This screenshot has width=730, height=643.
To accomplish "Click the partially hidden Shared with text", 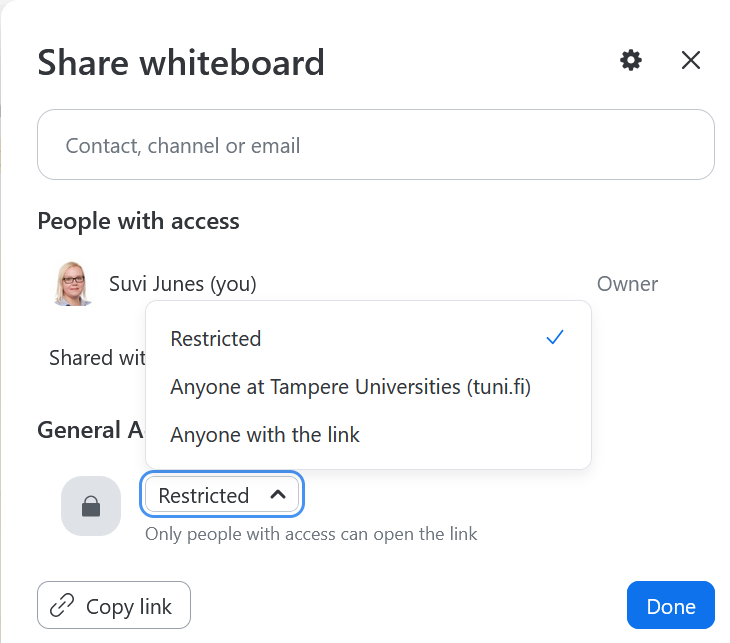I will [97, 358].
